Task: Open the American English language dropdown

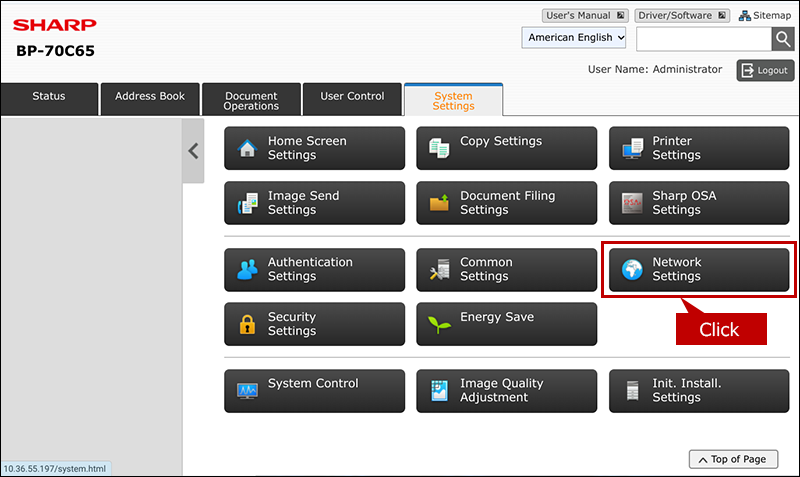Action: click(573, 38)
